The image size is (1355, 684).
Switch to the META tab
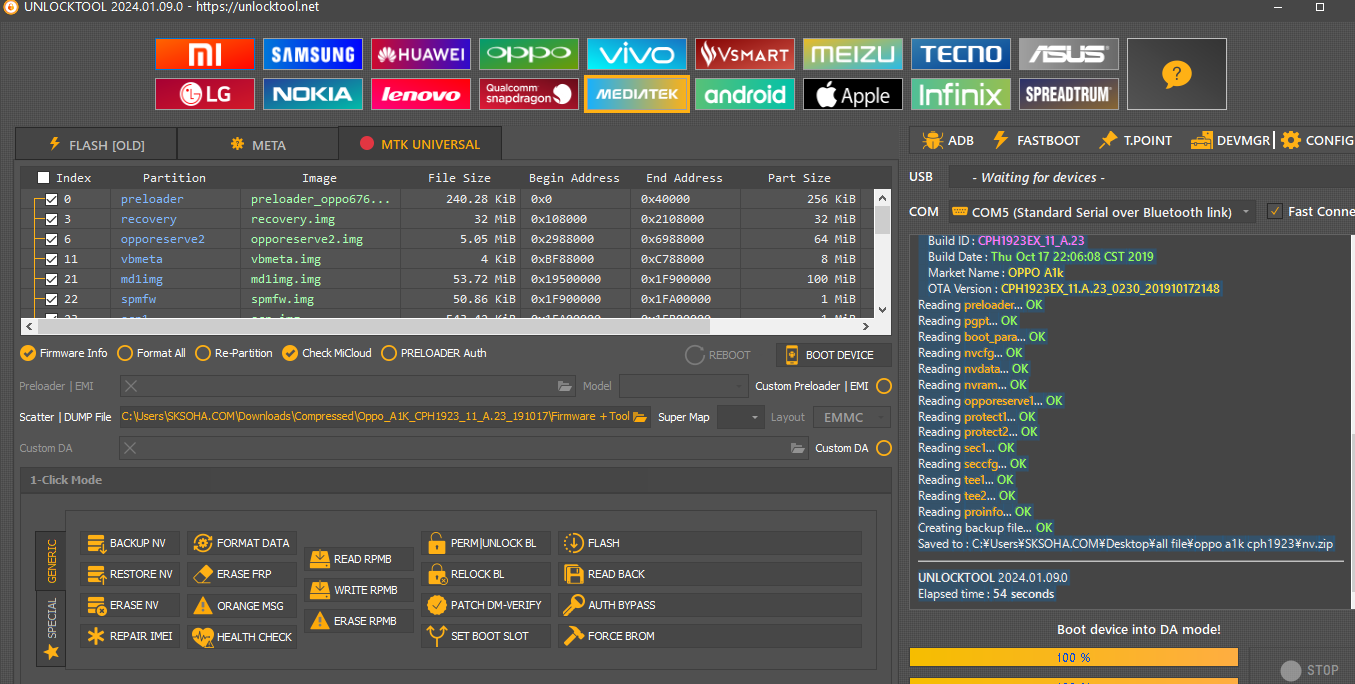258,144
